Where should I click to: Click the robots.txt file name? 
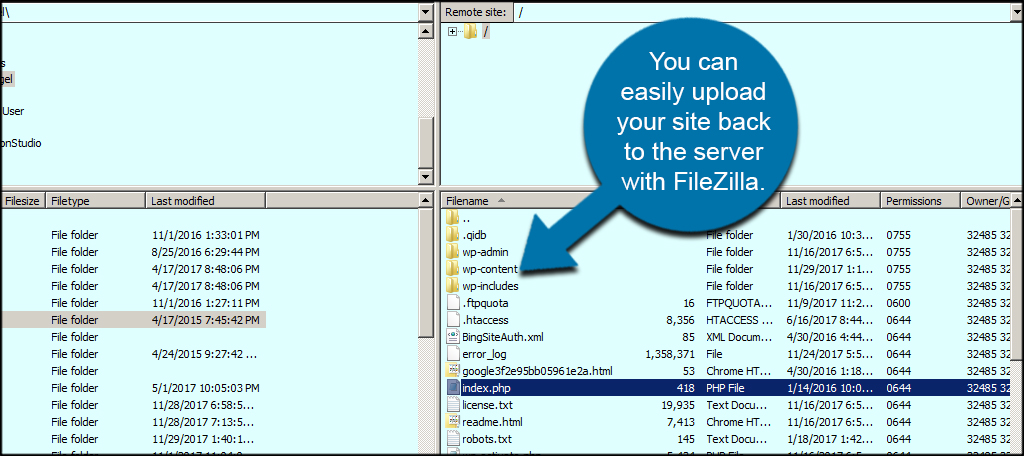pos(487,439)
